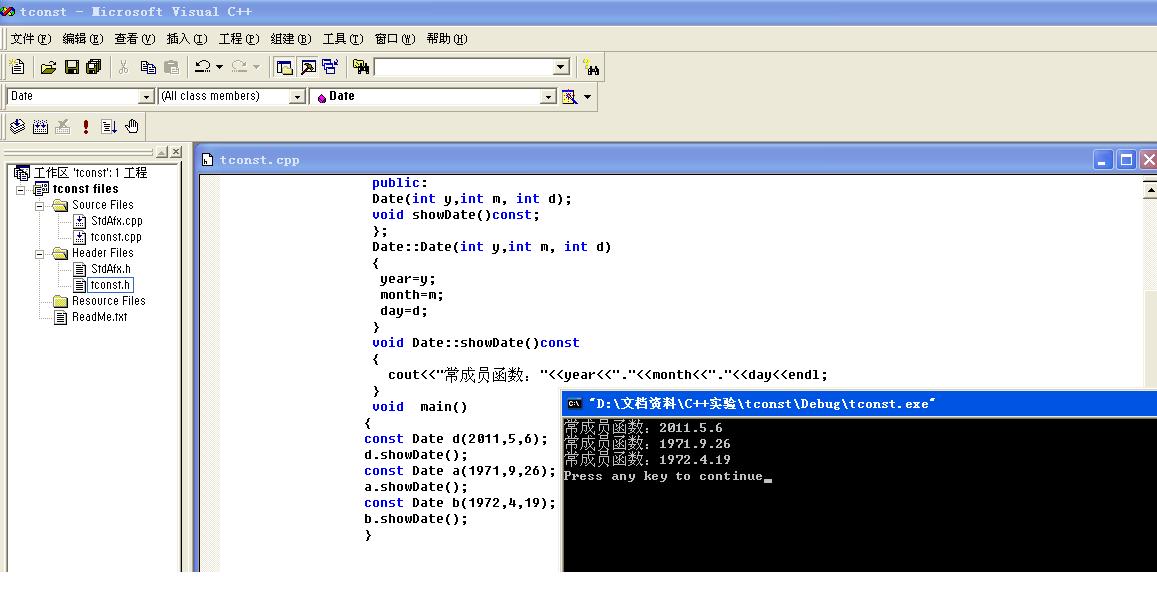Viewport: 1157px width, 597px height.
Task: Click the Compile icon in build toolbar
Action: click(x=17, y=127)
